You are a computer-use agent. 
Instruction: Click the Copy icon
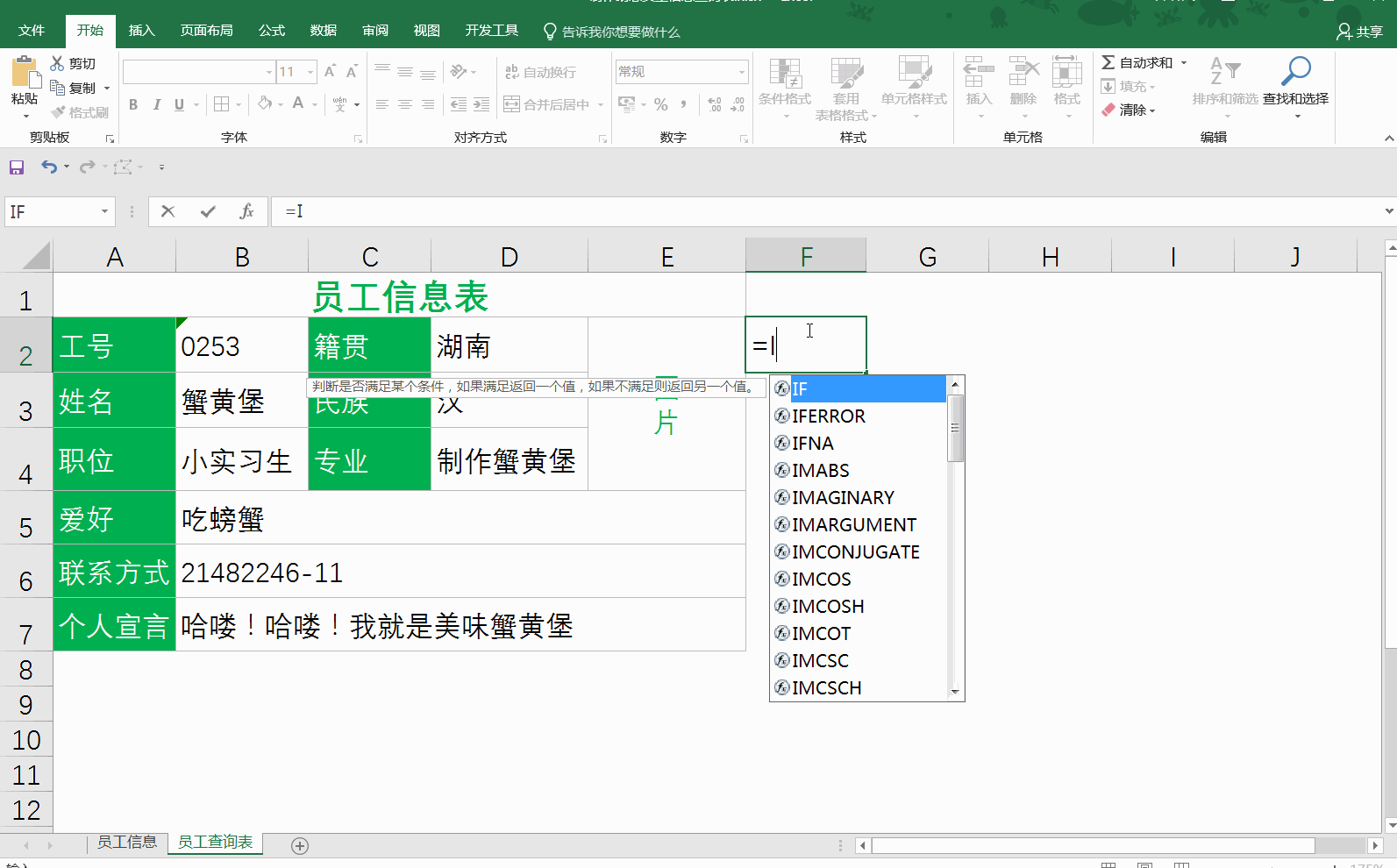58,88
